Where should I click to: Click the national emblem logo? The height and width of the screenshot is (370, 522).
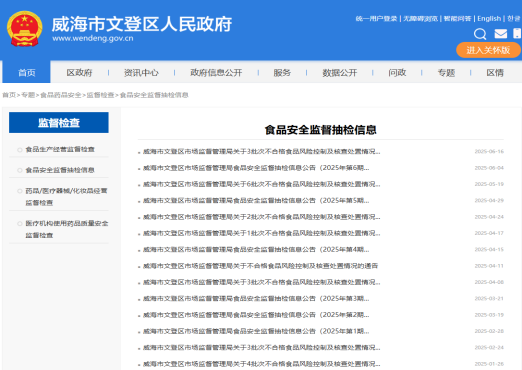pyautogui.click(x=25, y=29)
